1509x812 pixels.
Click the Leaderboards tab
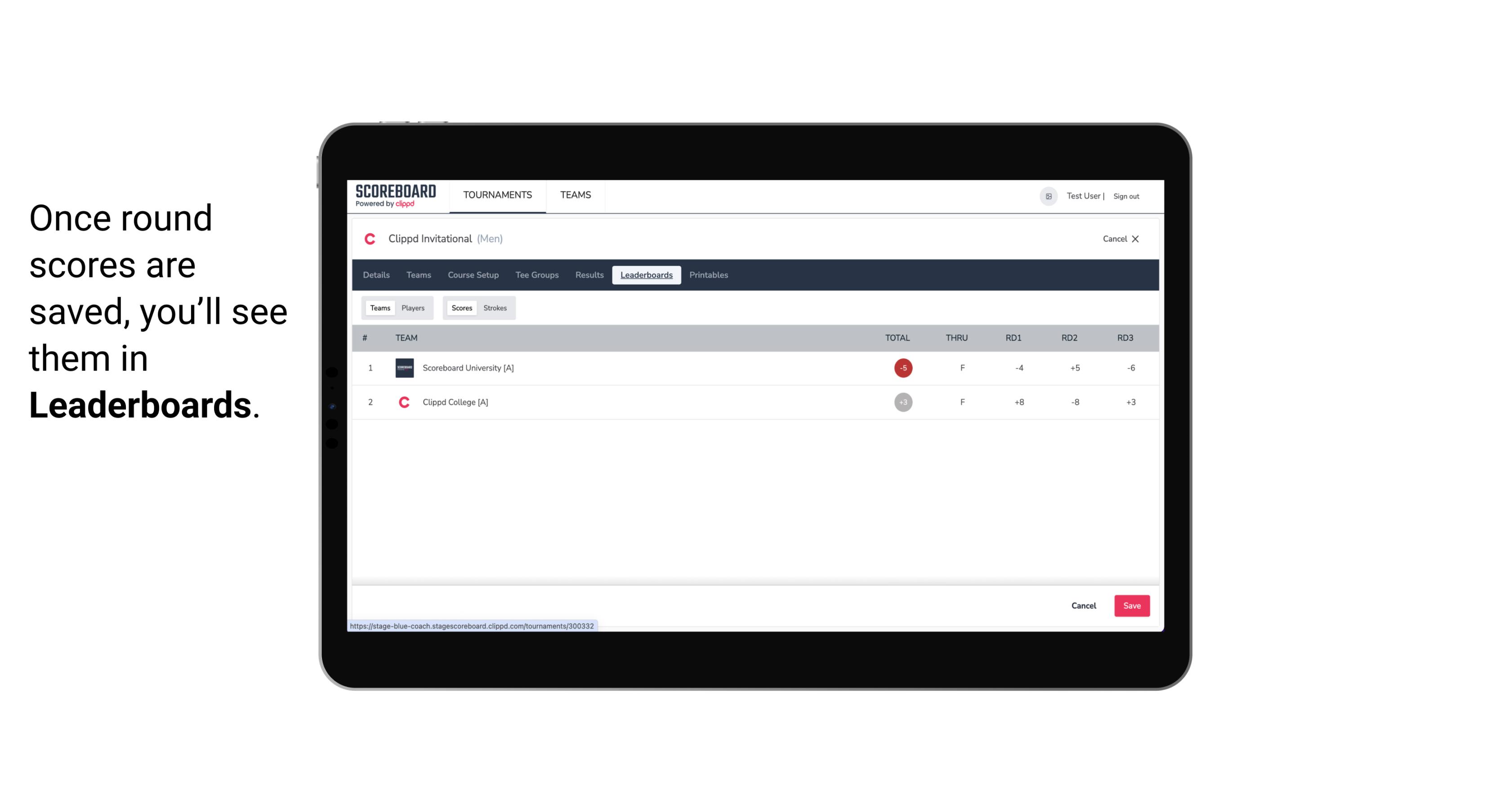(x=646, y=275)
